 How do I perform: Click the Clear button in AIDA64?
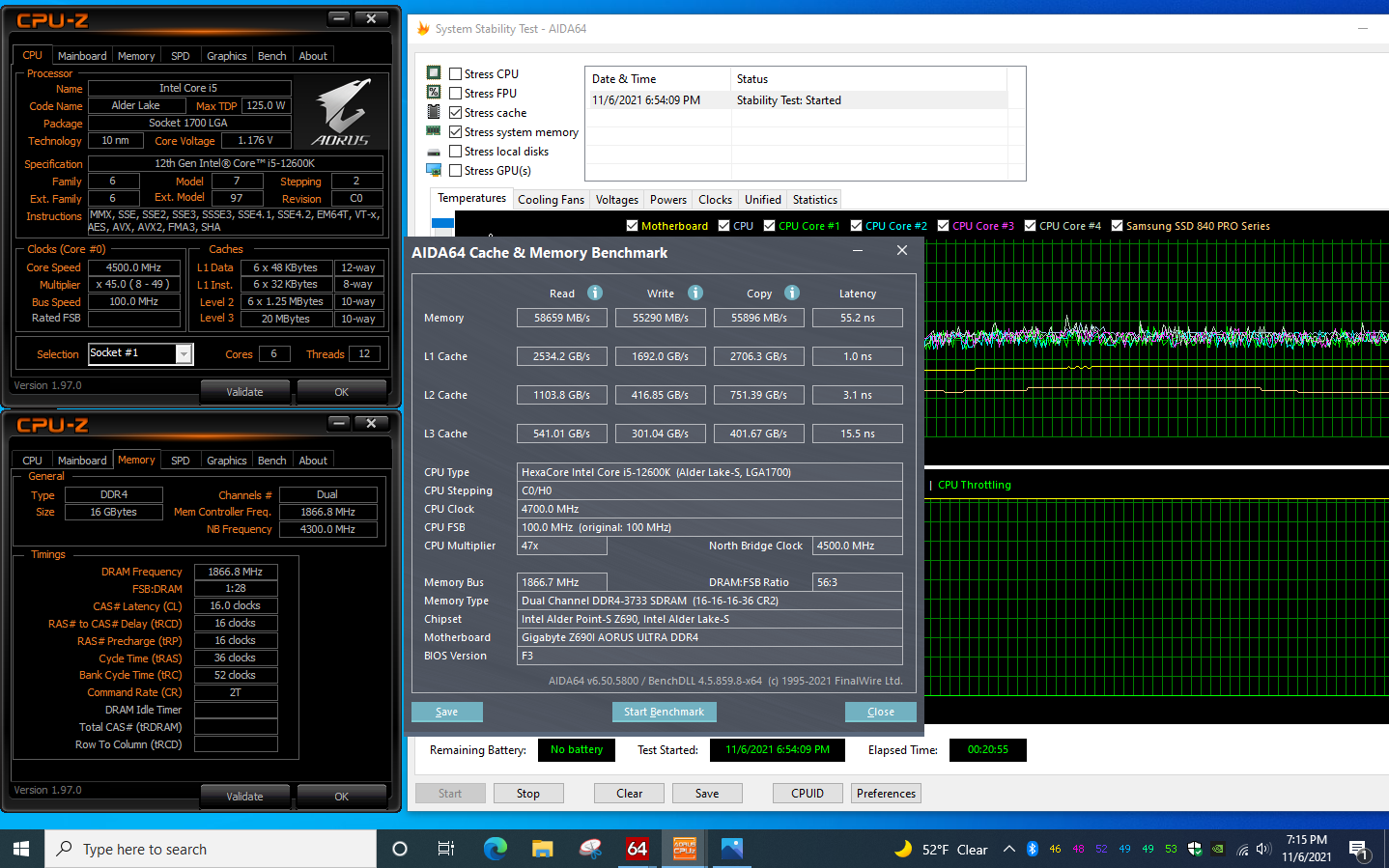(x=630, y=794)
